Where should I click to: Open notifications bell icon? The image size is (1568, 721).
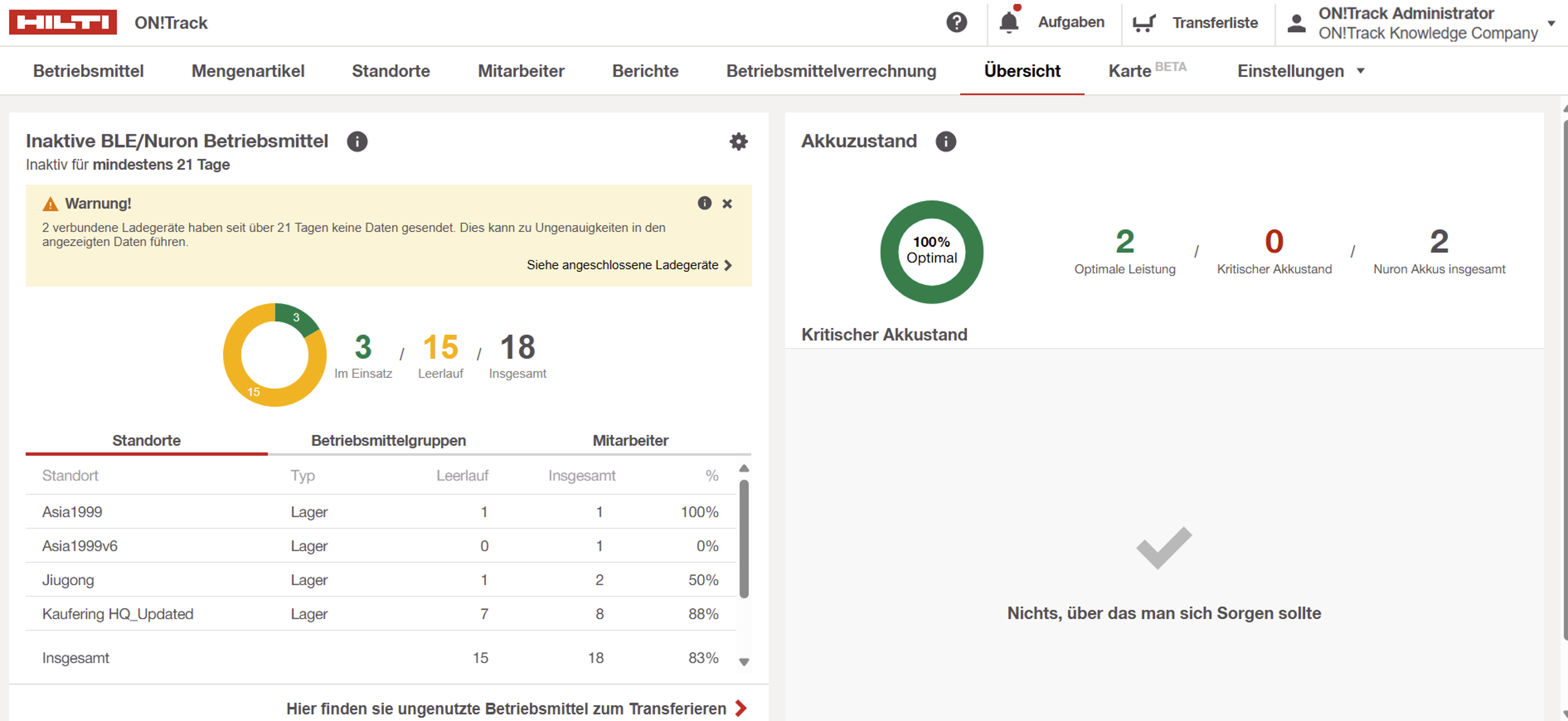point(1009,22)
